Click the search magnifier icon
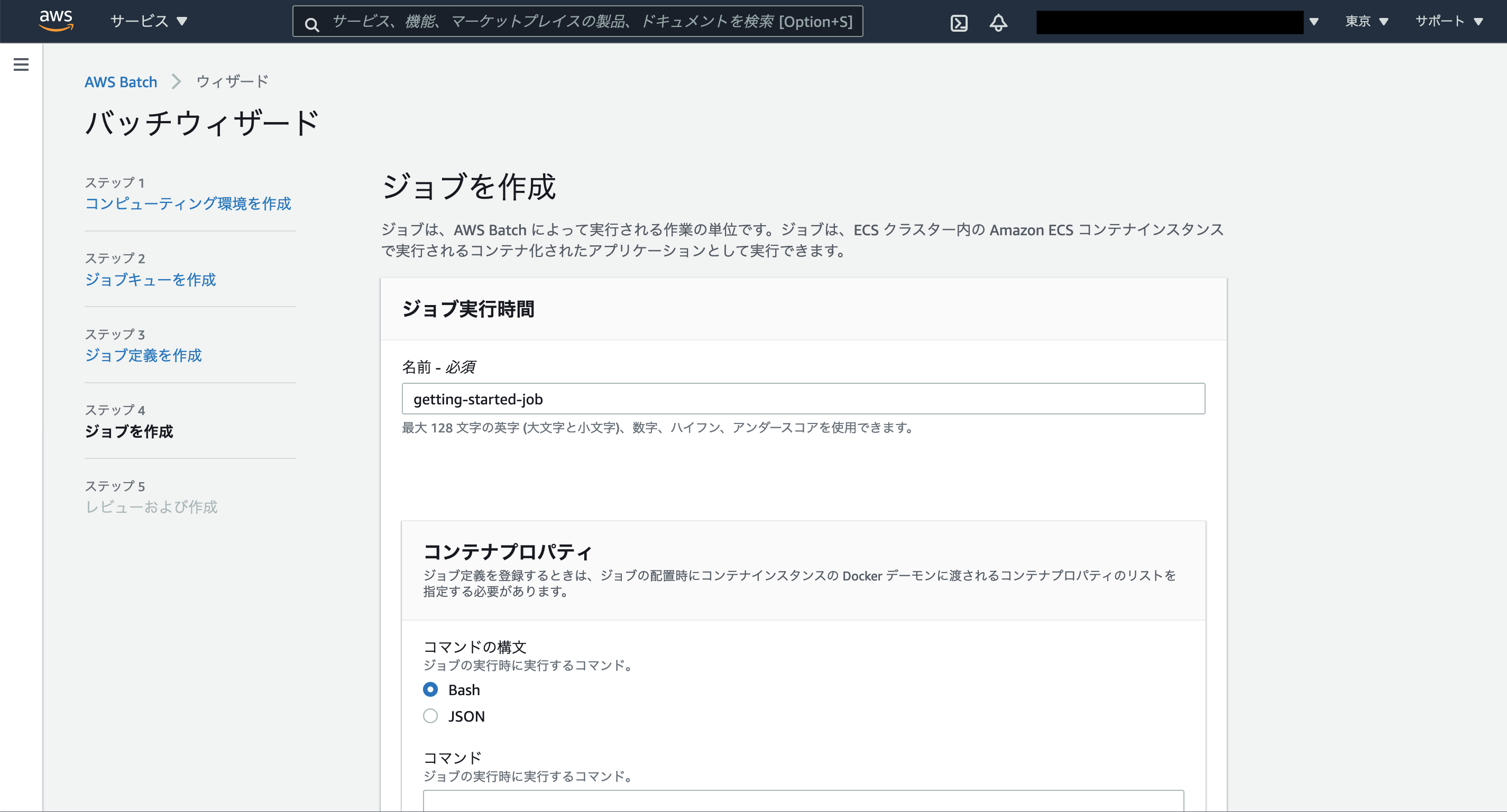The width and height of the screenshot is (1507, 812). point(312,24)
